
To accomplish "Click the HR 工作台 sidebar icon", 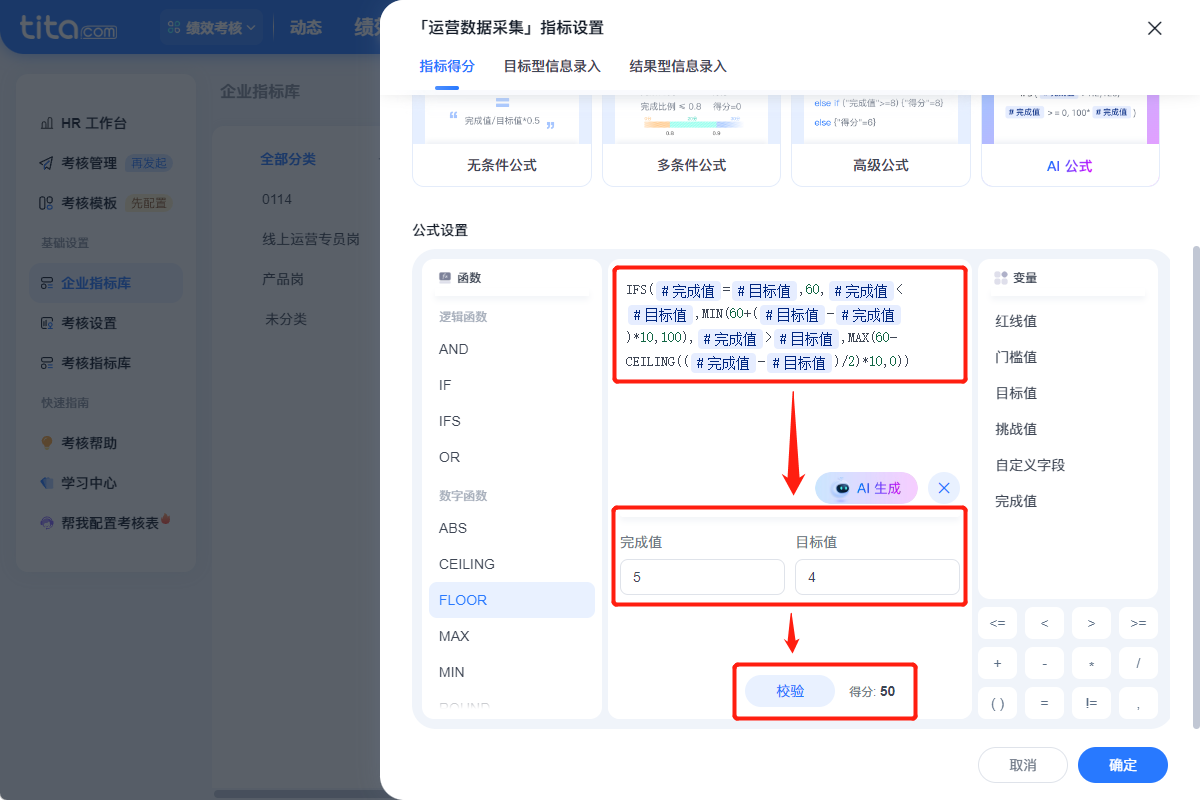I will (46, 123).
